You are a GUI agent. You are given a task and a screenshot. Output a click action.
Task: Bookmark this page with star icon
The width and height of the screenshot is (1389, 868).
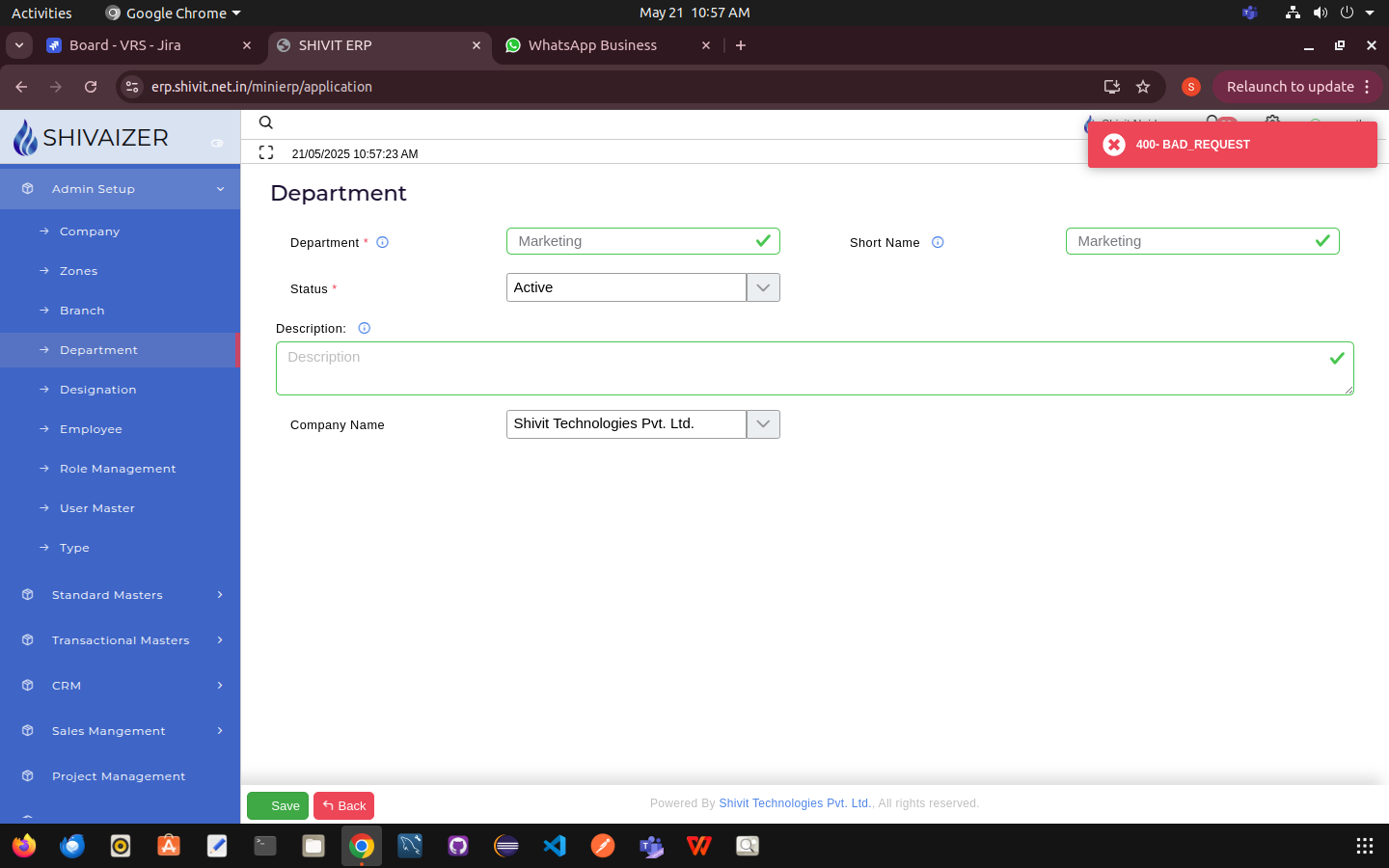[1143, 87]
